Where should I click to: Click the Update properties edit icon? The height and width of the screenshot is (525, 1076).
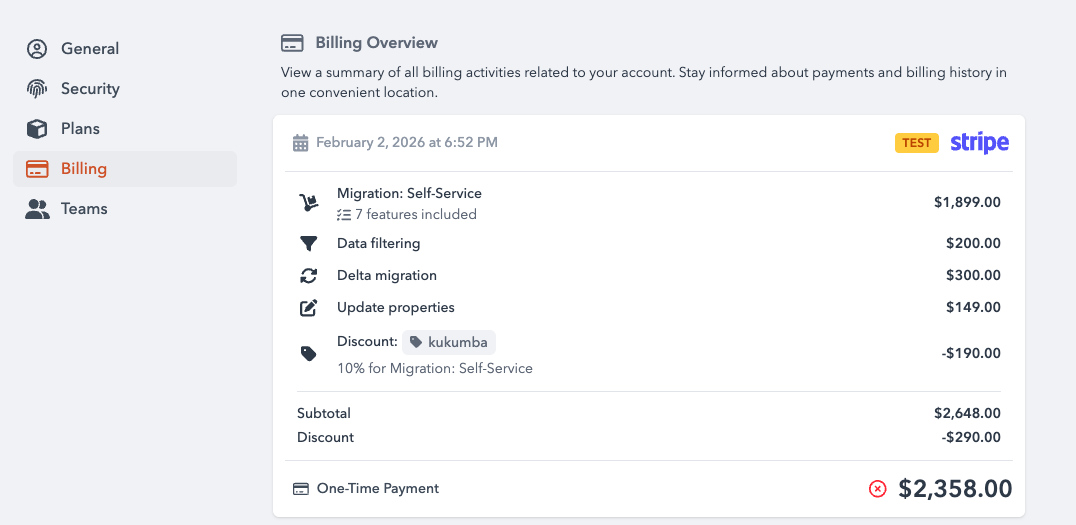coord(309,308)
